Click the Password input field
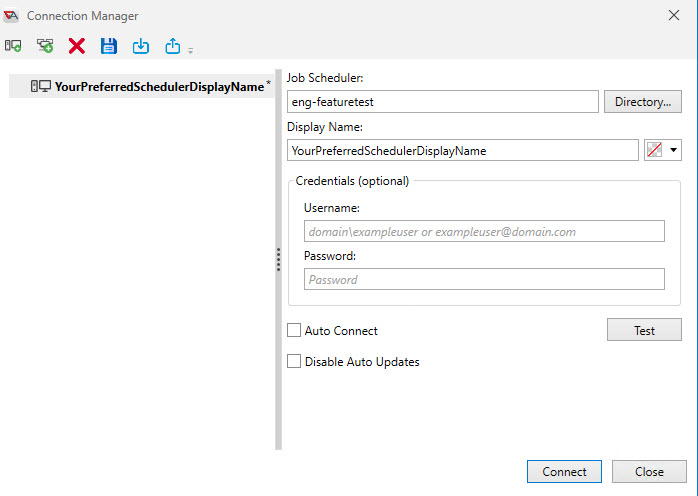 [484, 280]
